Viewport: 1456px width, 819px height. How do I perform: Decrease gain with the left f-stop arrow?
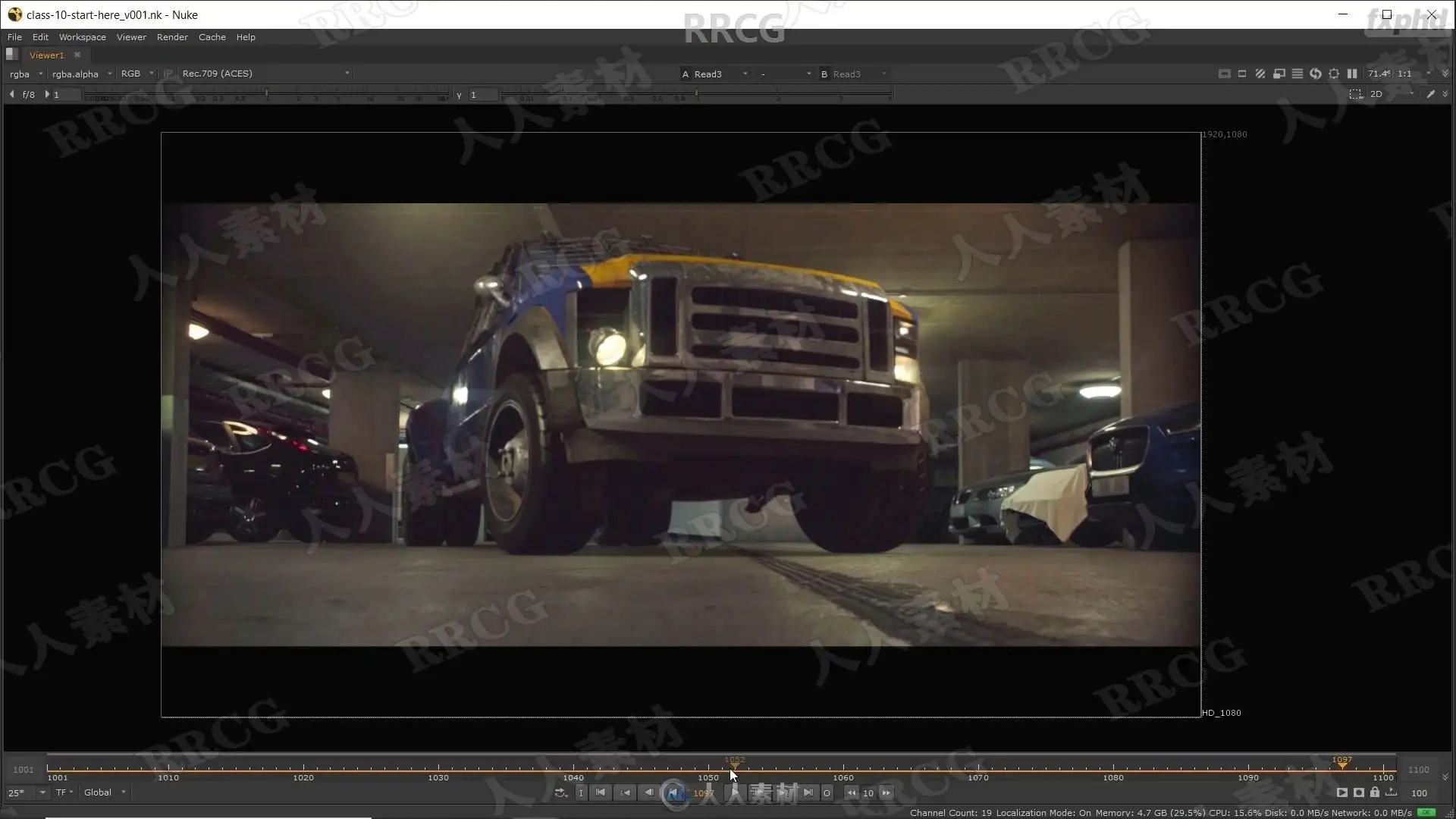coord(11,95)
